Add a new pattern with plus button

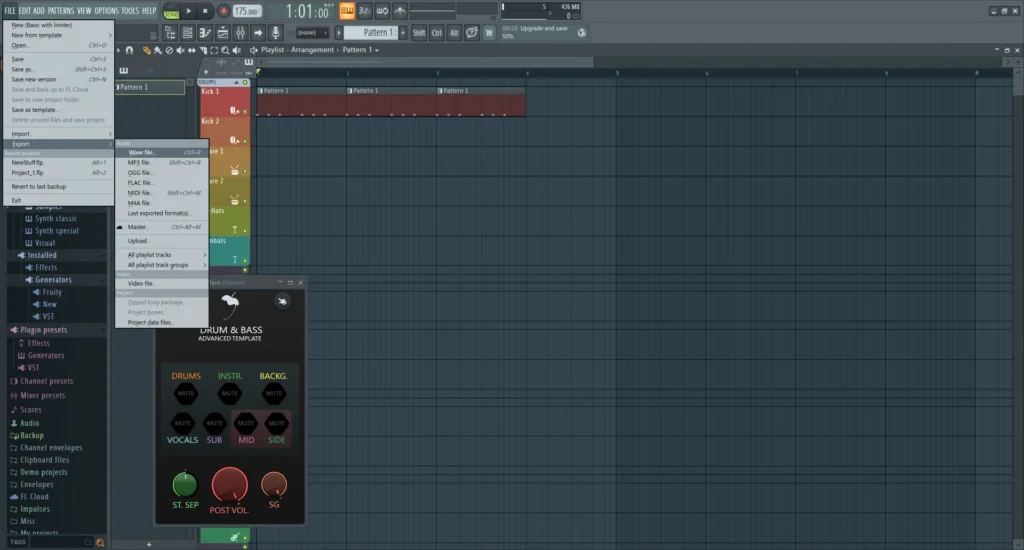[403, 33]
